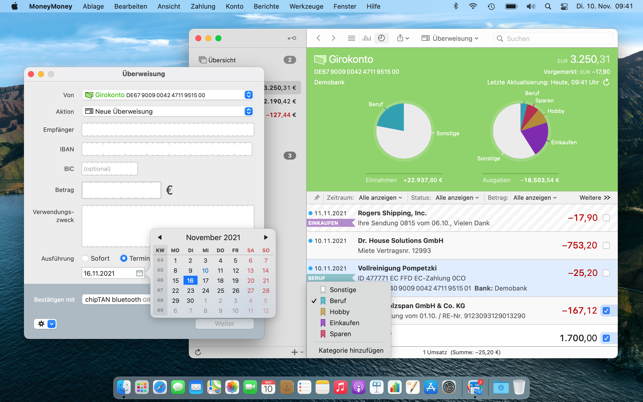Image resolution: width=643 pixels, height=402 pixels.
Task: Open the Betrag filter dropdown
Action: pos(535,197)
